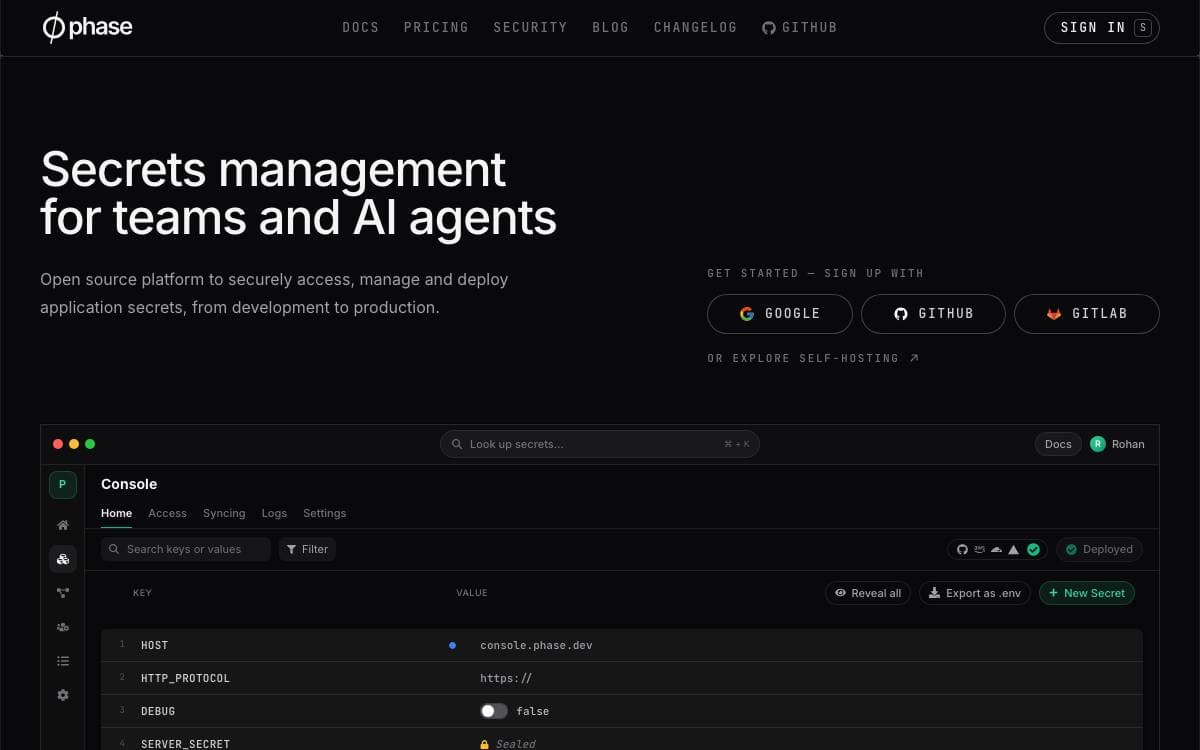The image size is (1200, 750).
Task: Click the Sealed value text
Action: (516, 744)
